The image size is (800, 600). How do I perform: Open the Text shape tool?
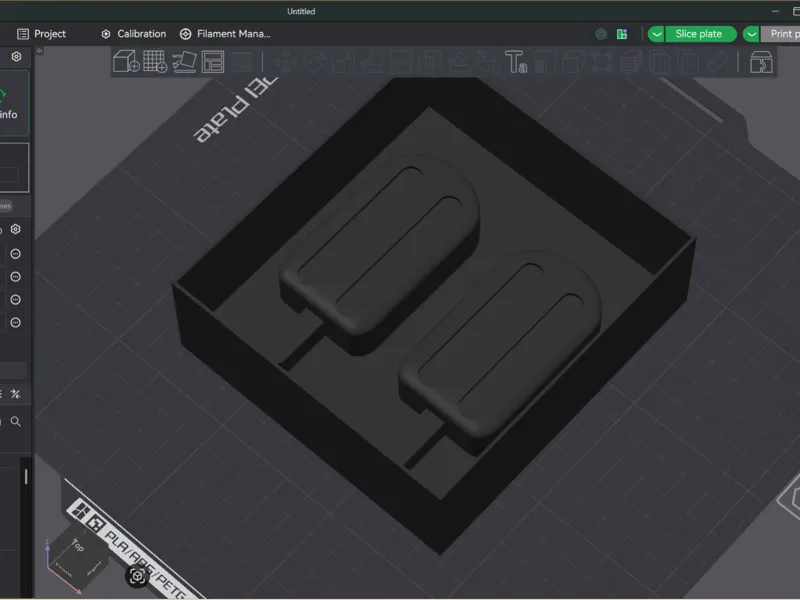pos(515,62)
